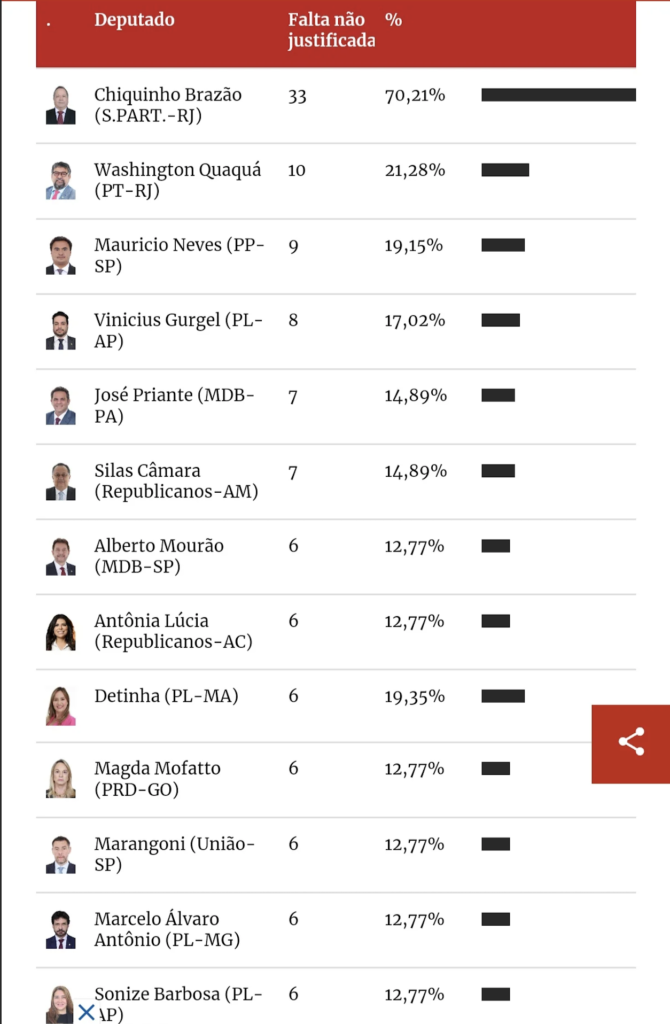This screenshot has height=1024, width=670.
Task: Click the blue X dismiss icon
Action: (86, 1012)
